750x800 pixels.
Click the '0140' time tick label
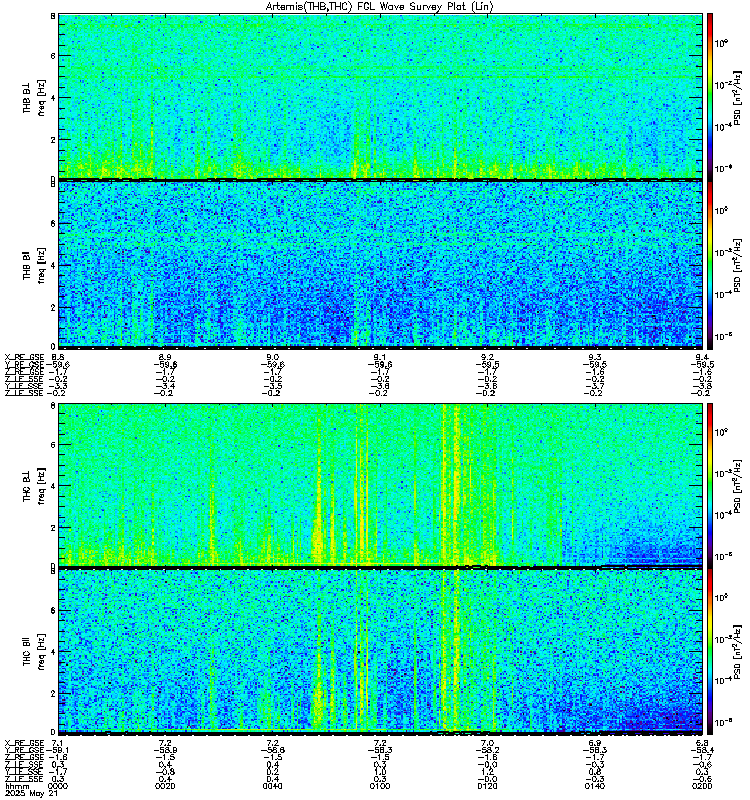pos(595,786)
